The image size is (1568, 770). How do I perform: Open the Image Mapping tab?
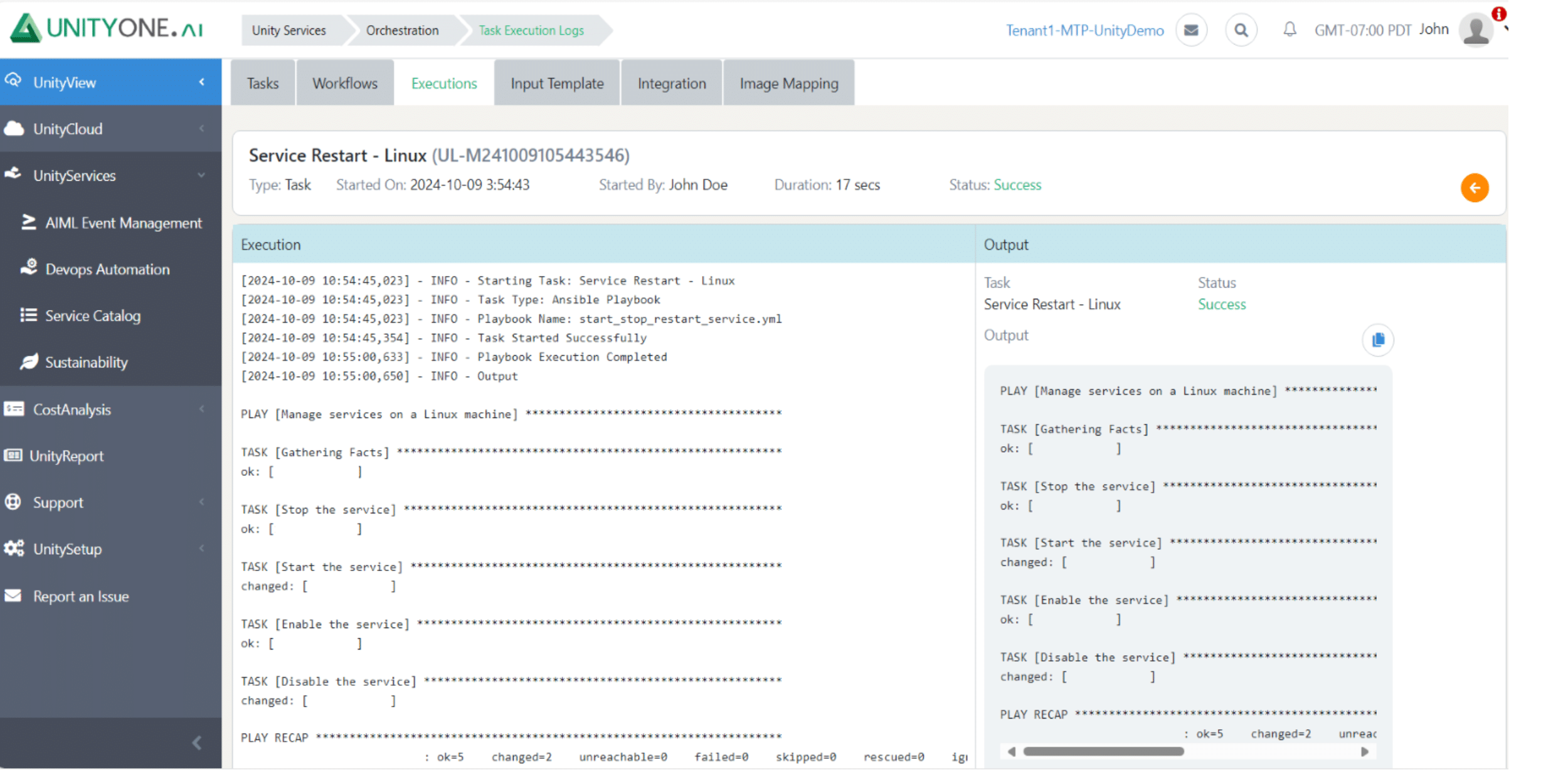click(788, 83)
